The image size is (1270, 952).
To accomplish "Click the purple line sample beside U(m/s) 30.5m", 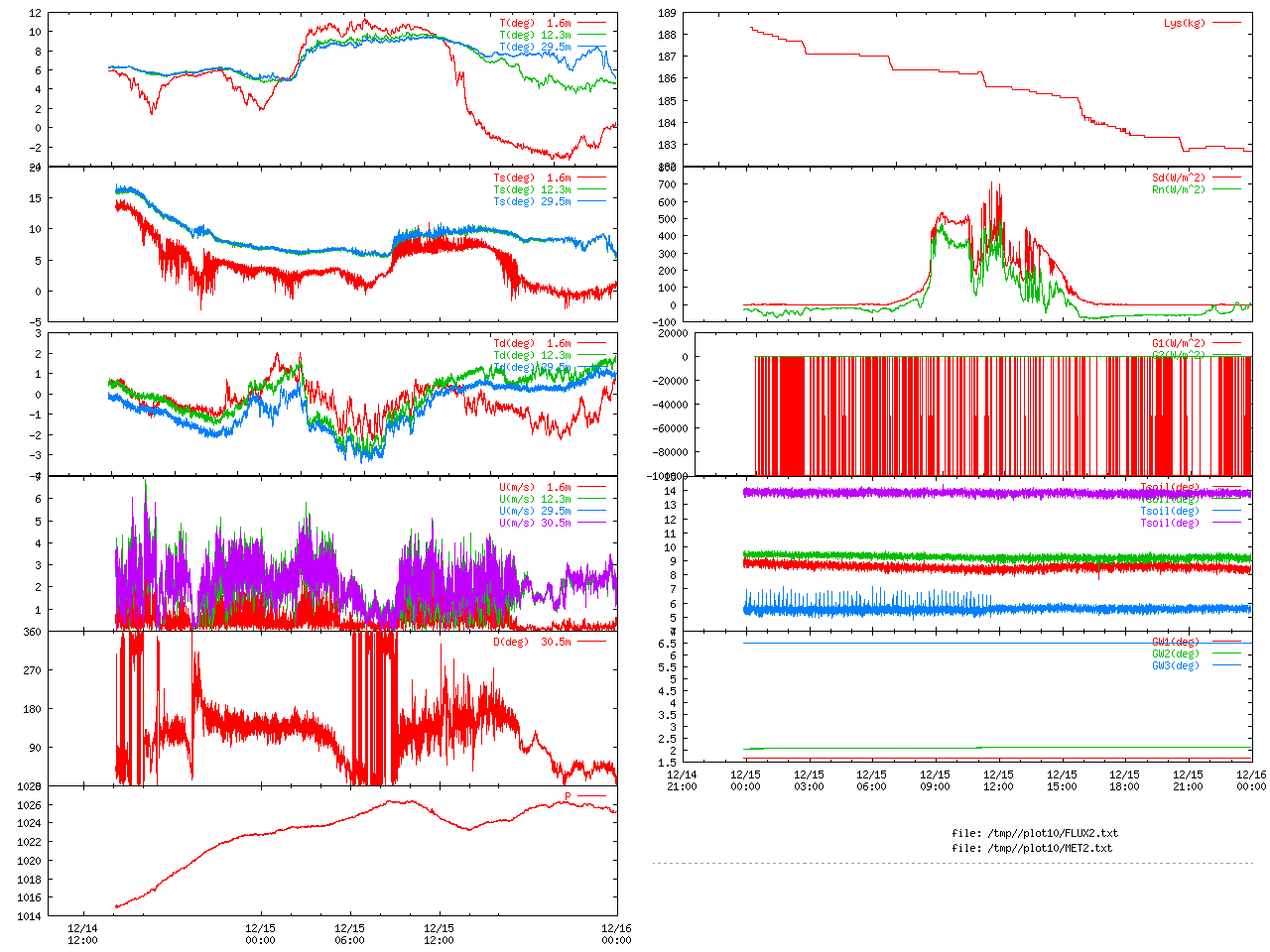I will tap(591, 523).
